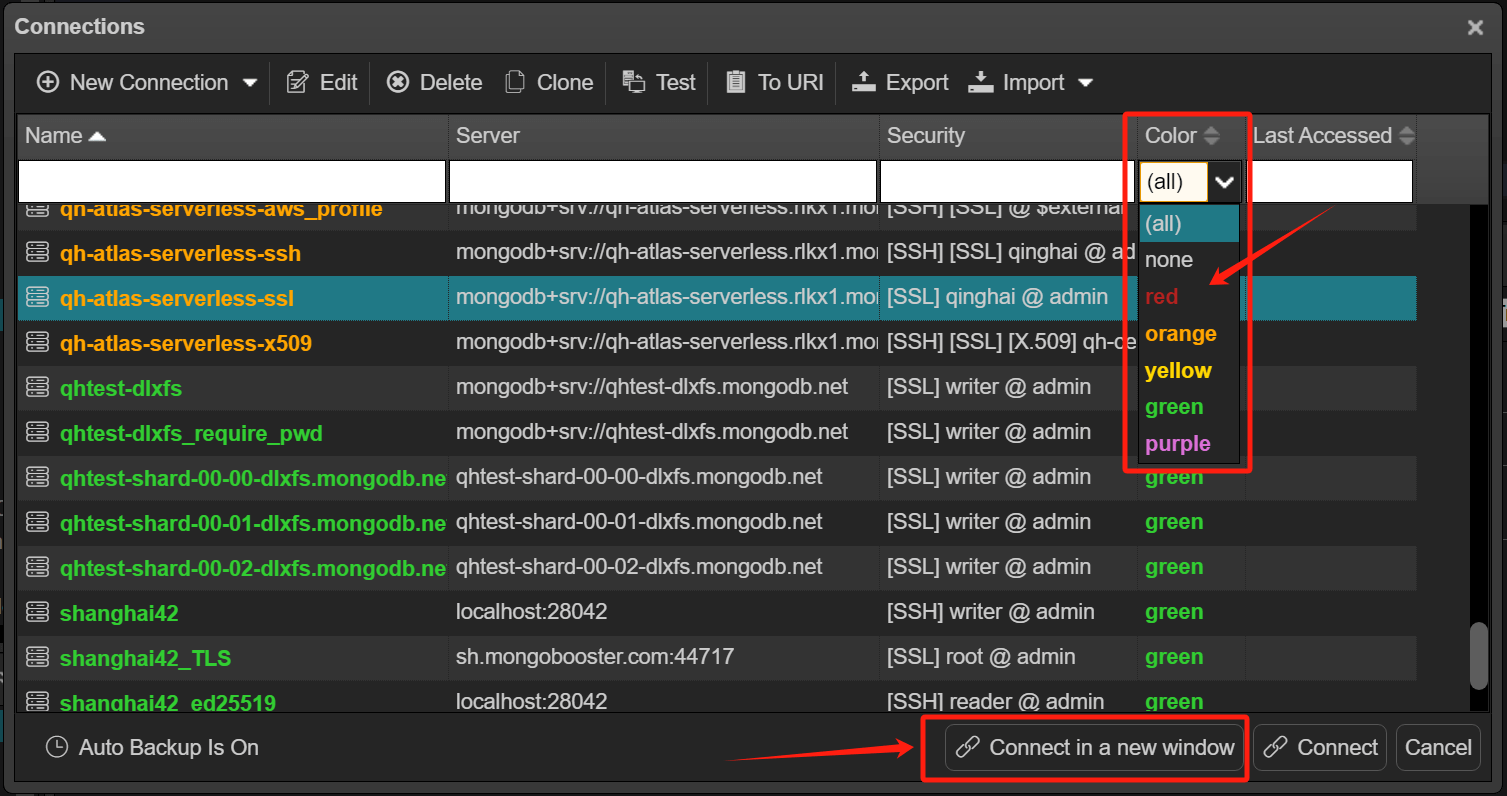Select the qhtest-shard-00-01-dlxfs connection name

pos(253,524)
